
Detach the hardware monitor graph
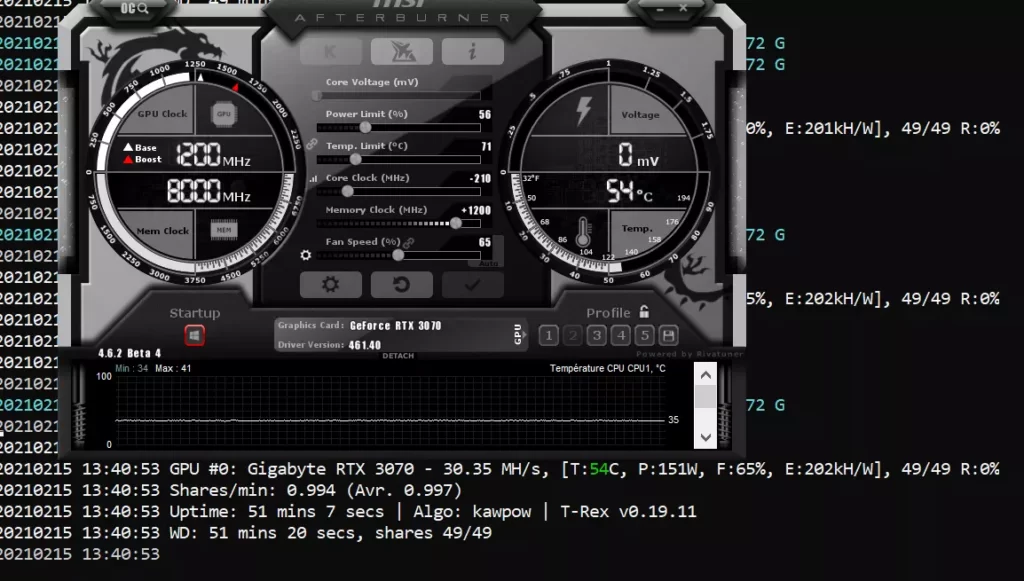click(398, 356)
